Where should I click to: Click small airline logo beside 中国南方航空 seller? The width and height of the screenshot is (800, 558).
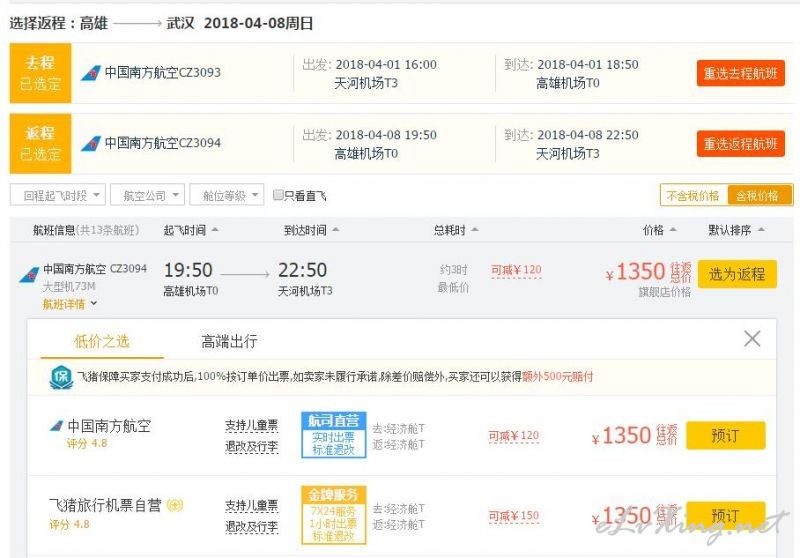(x=56, y=425)
